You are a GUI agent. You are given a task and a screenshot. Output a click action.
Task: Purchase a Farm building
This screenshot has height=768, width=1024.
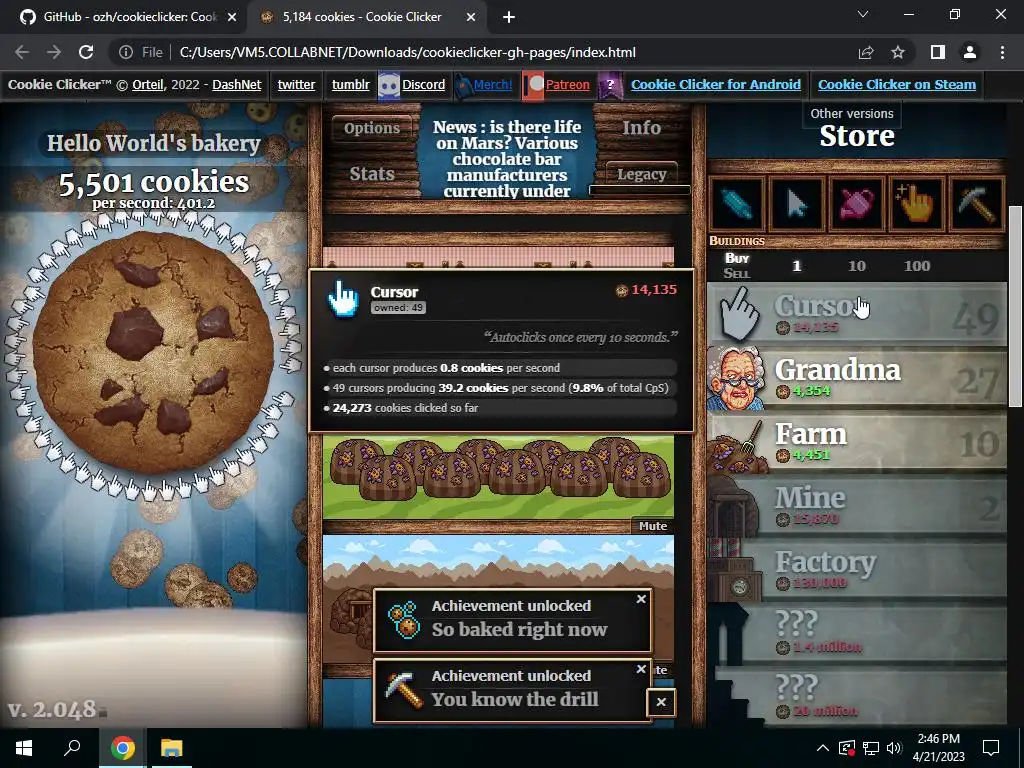coord(857,442)
